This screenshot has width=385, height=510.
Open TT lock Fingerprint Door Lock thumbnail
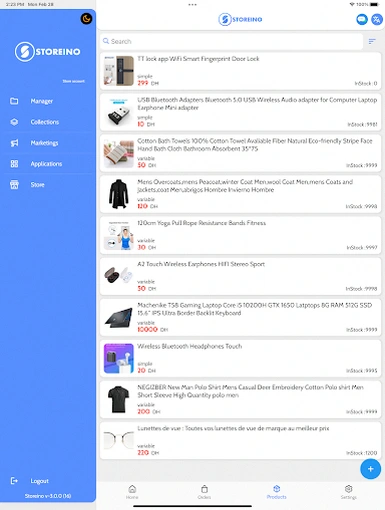(x=119, y=71)
